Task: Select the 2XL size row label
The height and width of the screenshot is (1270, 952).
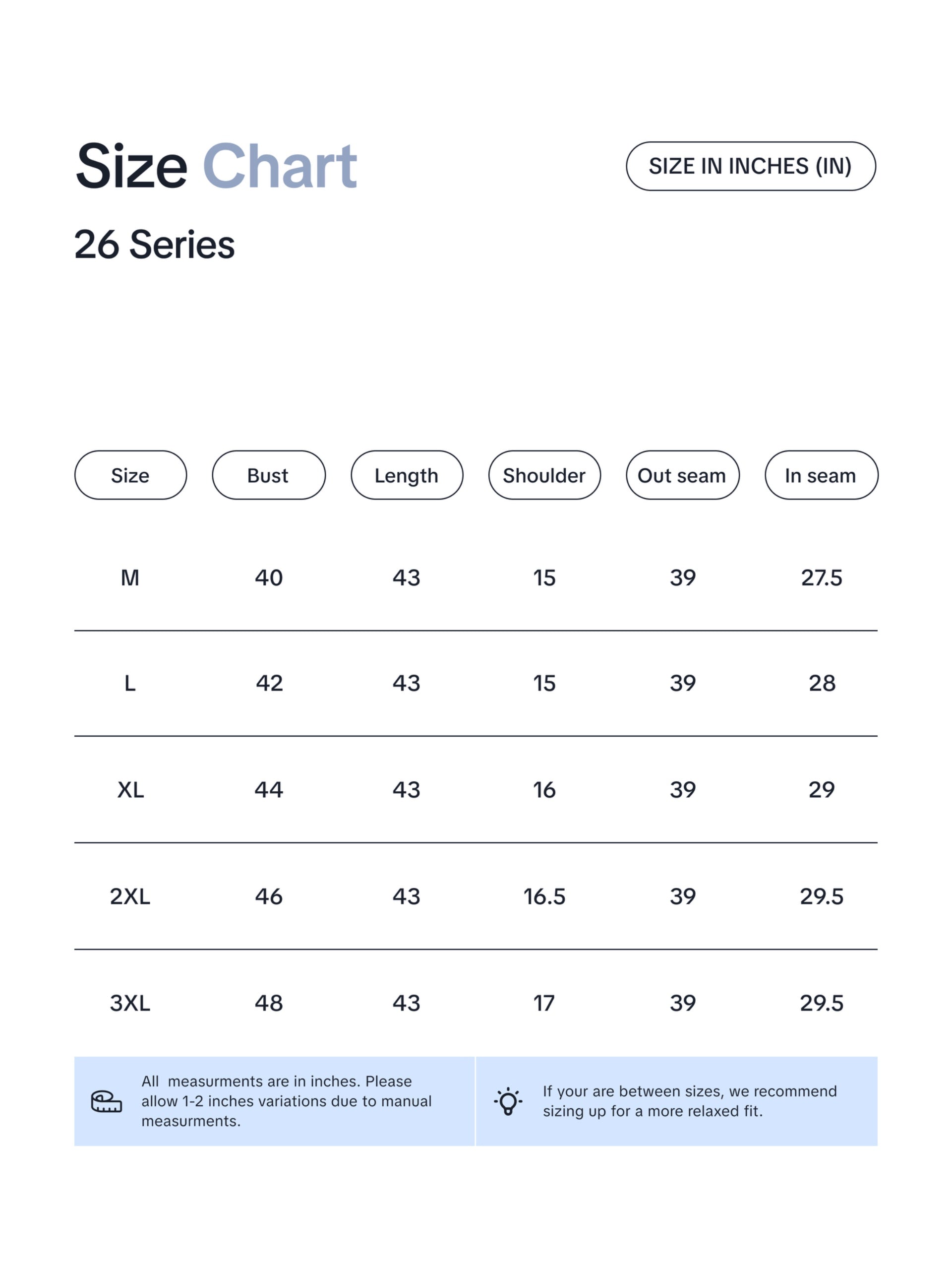Action: tap(130, 896)
